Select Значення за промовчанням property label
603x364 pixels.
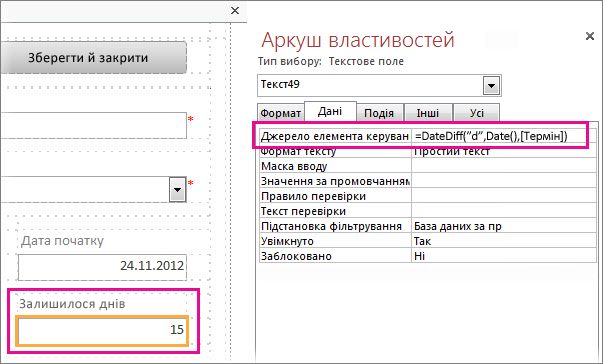click(335, 181)
